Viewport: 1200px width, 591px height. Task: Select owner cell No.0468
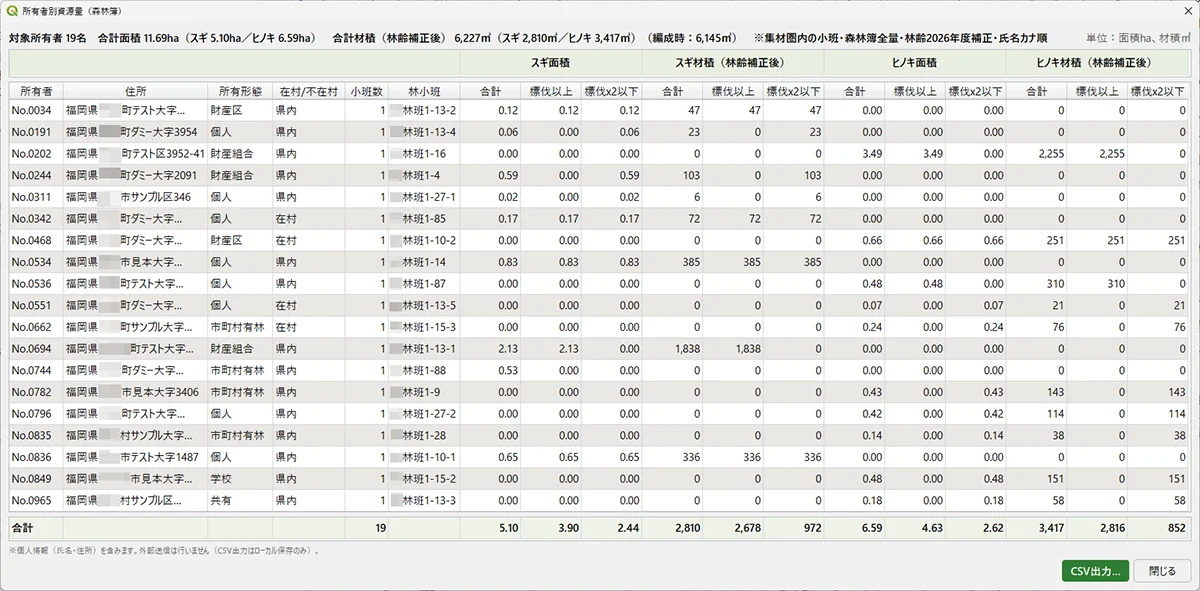click(35, 240)
